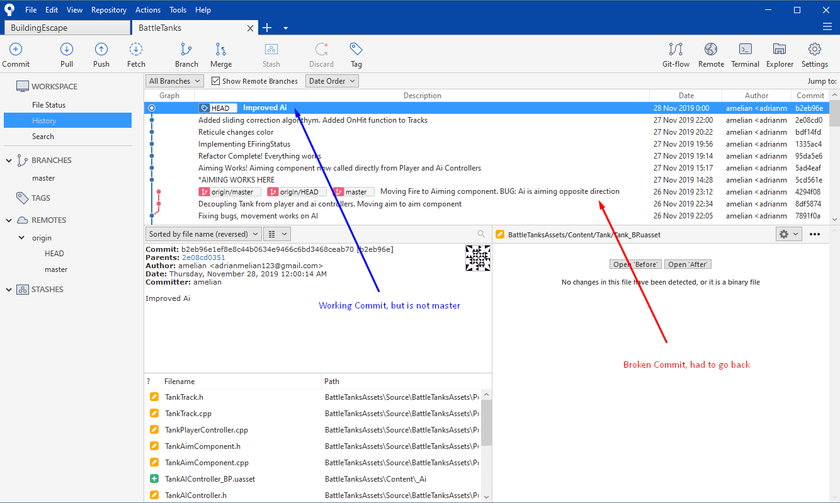Collapse the origin remote node
The image size is (840, 503).
(x=21, y=238)
